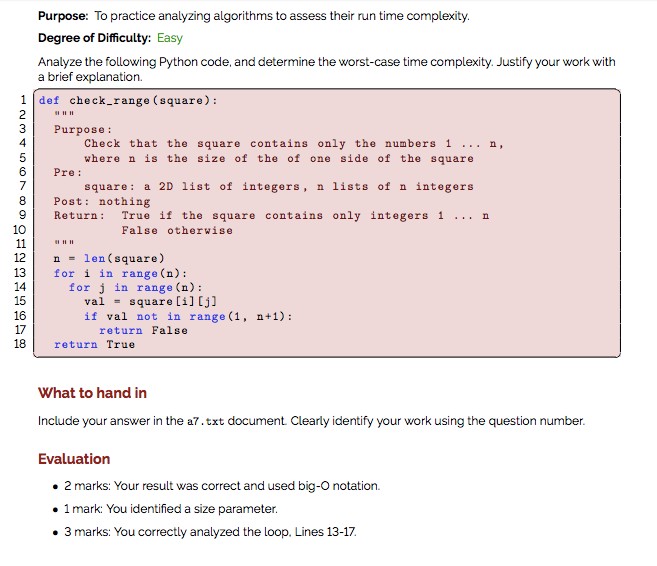This screenshot has width=657, height=566.
Task: Click 'for i in range(n):' line
Action: 120,273
